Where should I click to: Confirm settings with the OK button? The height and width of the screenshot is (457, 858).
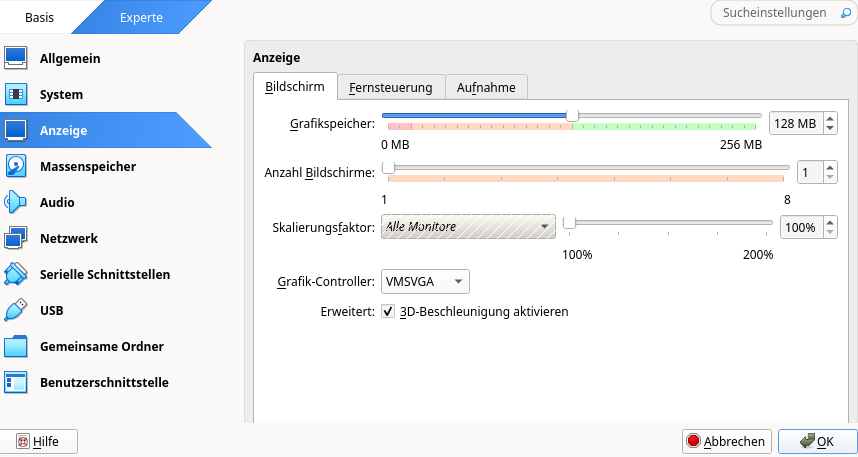pos(815,441)
